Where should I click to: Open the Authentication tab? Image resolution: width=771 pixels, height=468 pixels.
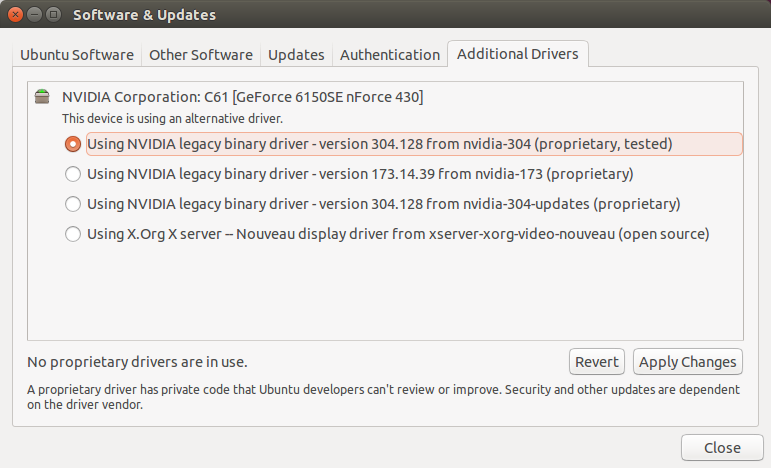point(390,55)
